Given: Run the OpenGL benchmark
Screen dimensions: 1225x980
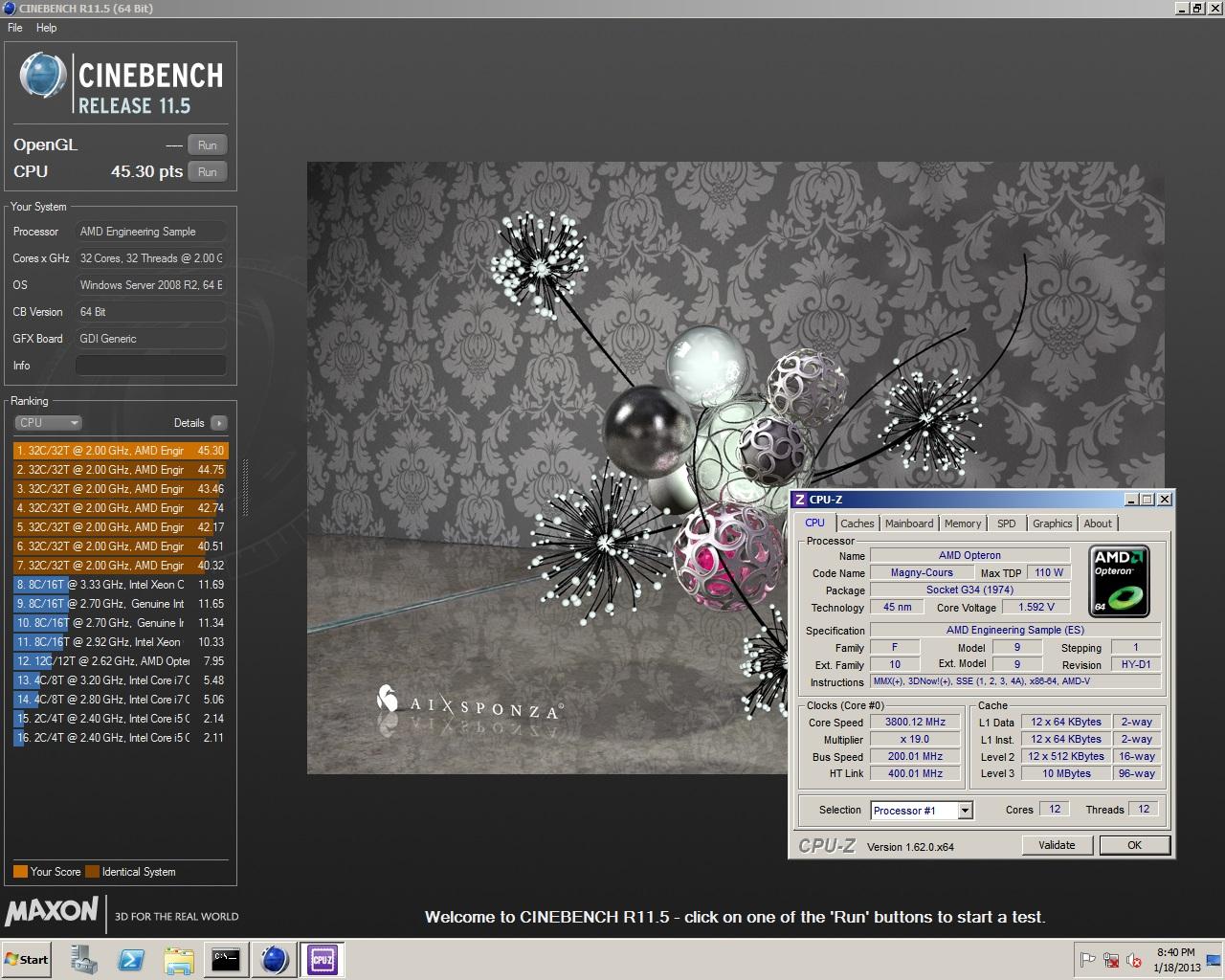Looking at the screenshot, I should 208,145.
